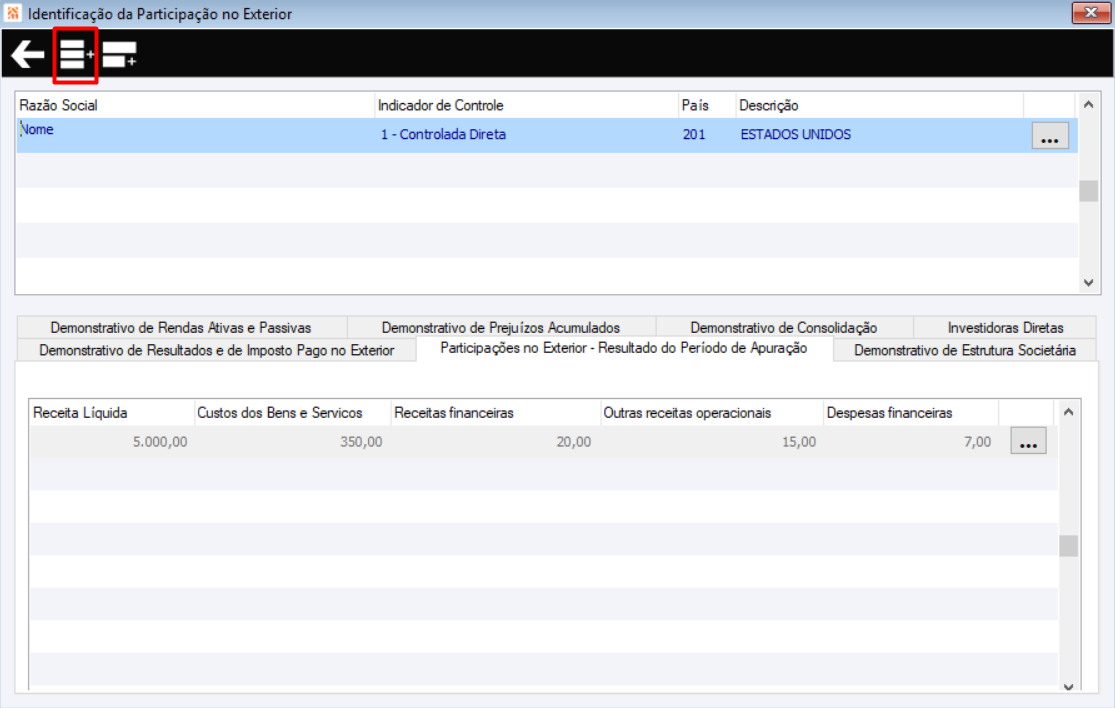Select the 350,00 value cell
The height and width of the screenshot is (708, 1115).
pyautogui.click(x=292, y=441)
